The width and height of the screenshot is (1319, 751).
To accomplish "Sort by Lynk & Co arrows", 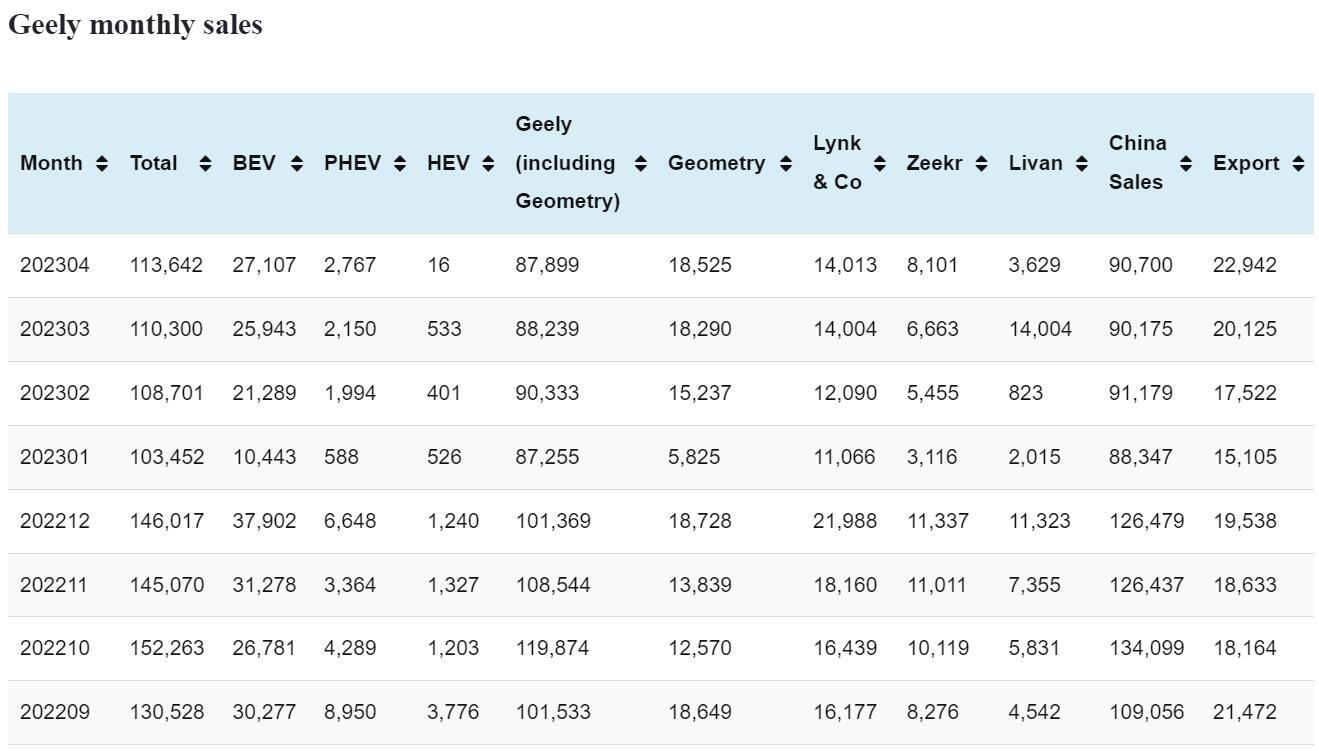I will (x=880, y=163).
